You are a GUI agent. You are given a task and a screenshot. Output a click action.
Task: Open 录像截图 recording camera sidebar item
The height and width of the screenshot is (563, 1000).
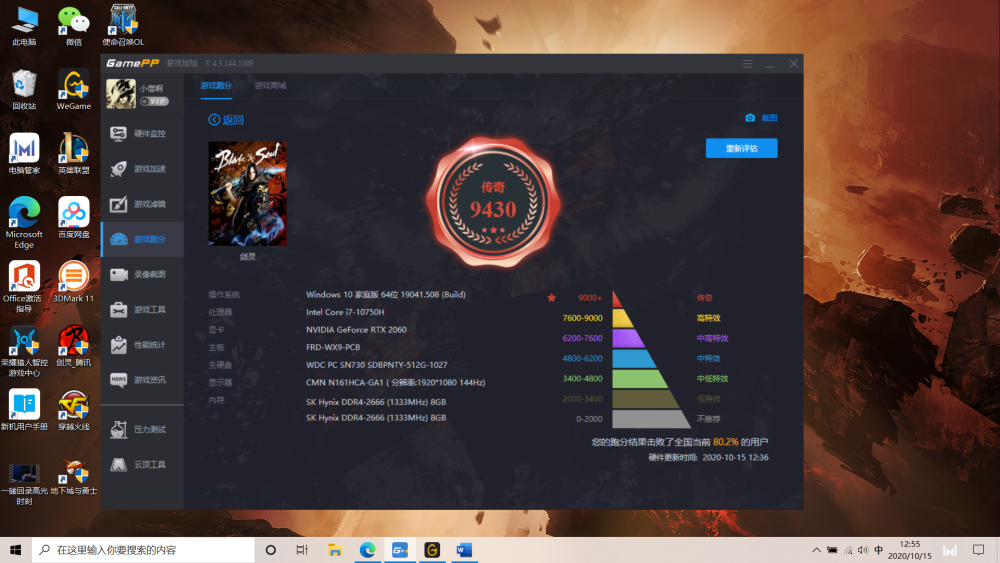[x=142, y=274]
